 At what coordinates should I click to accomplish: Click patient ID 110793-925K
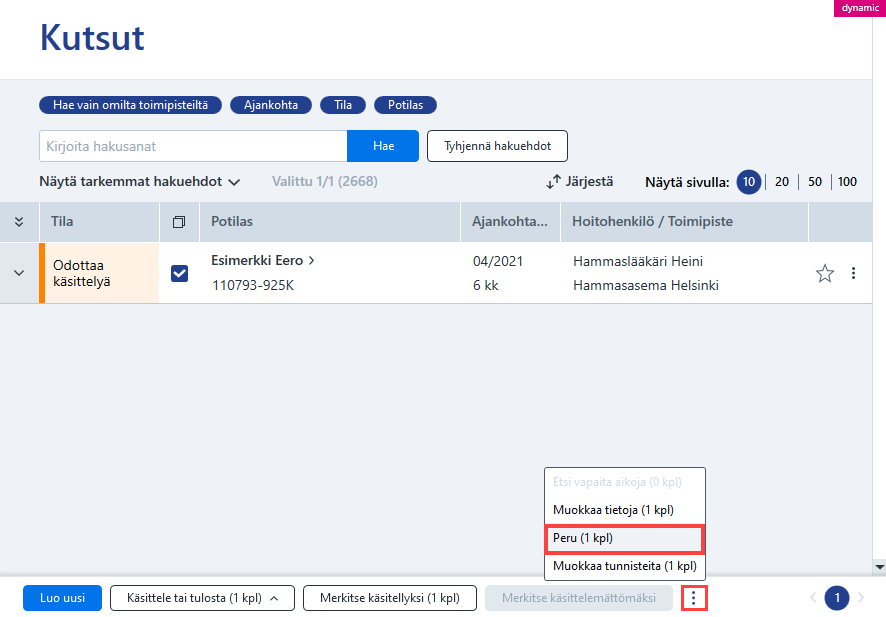click(x=253, y=285)
